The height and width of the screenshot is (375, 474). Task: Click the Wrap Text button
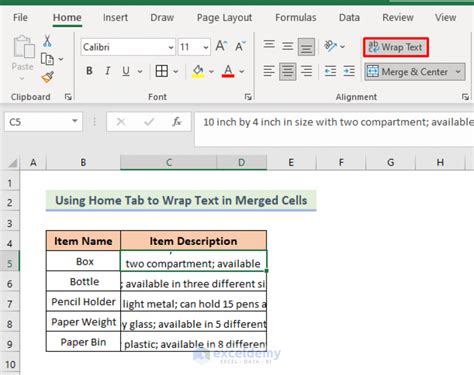tap(396, 47)
